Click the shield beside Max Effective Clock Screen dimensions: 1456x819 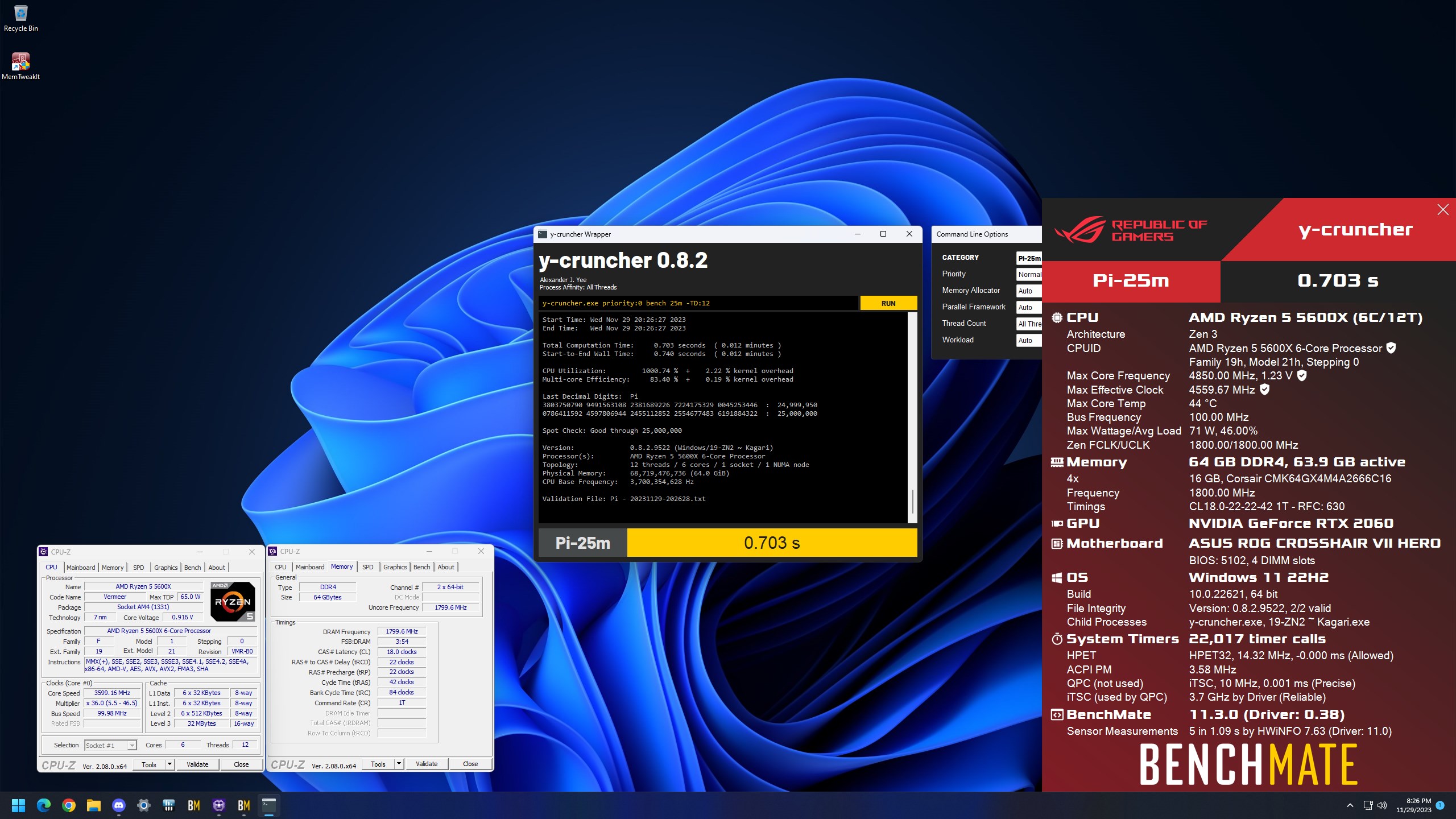coord(1265,390)
